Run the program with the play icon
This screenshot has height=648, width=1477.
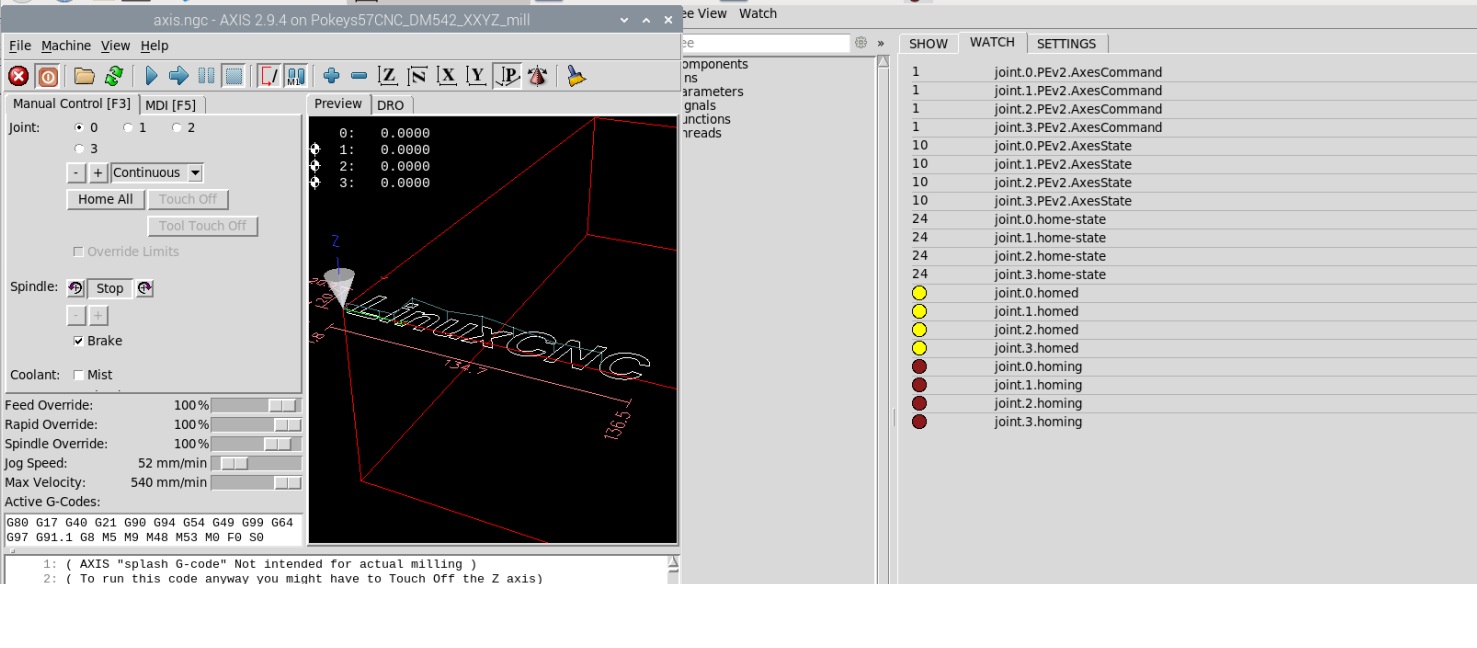click(151, 76)
